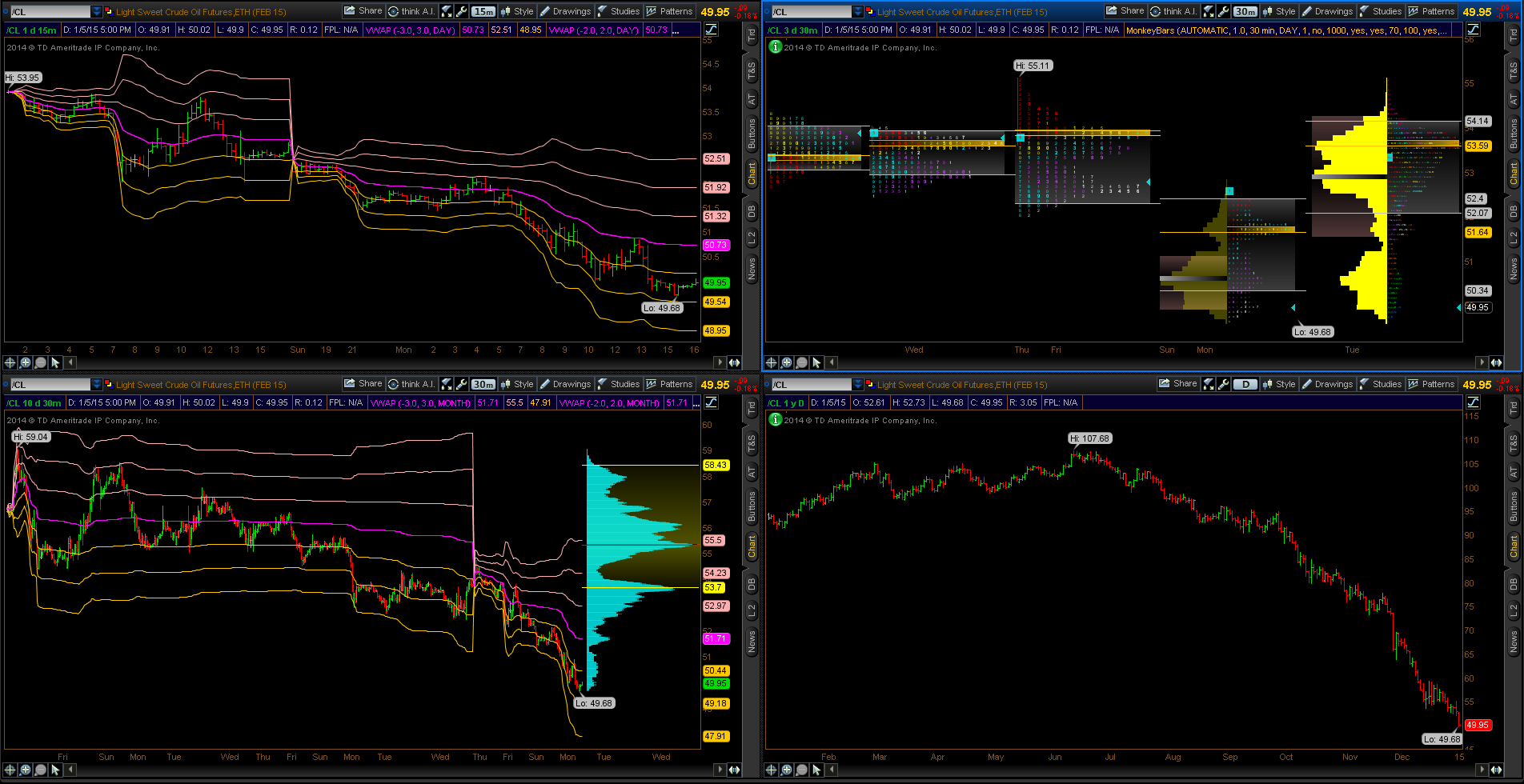Click Share in the 15m chart toolbar

(x=363, y=11)
